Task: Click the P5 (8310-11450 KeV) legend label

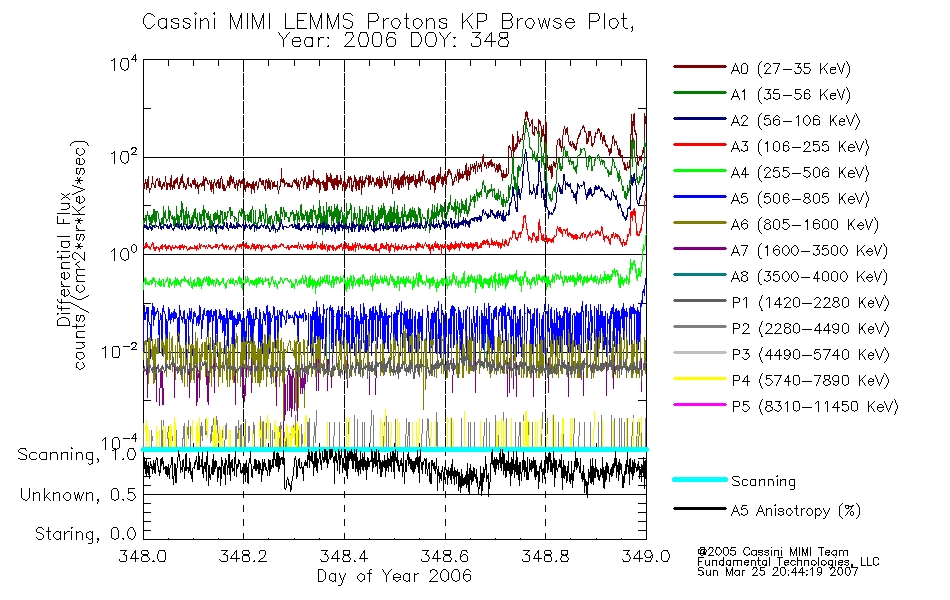Action: coord(815,407)
